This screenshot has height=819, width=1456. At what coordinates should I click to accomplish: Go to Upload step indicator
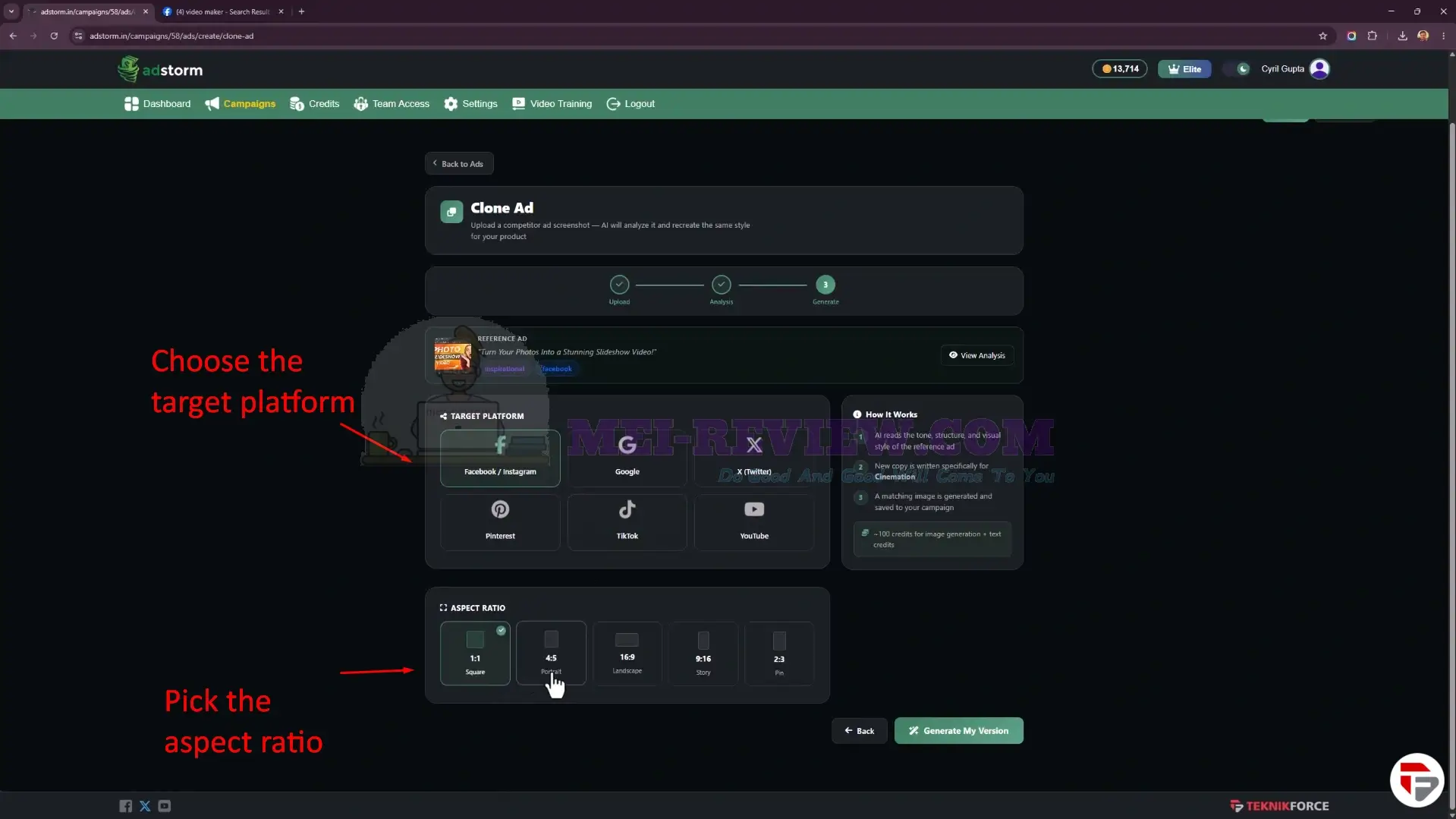619,285
